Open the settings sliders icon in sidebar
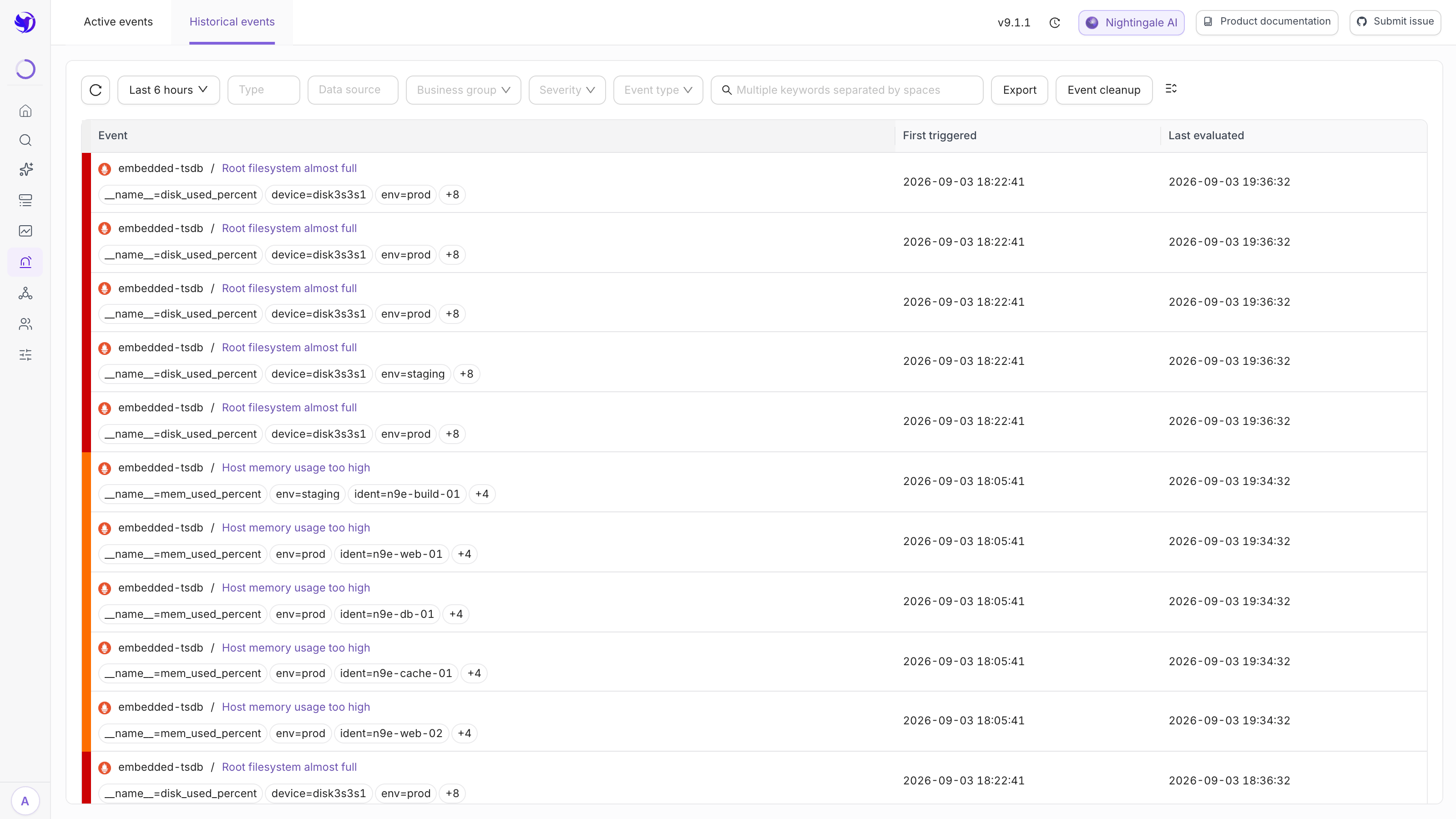The image size is (1456, 819). coord(25,355)
